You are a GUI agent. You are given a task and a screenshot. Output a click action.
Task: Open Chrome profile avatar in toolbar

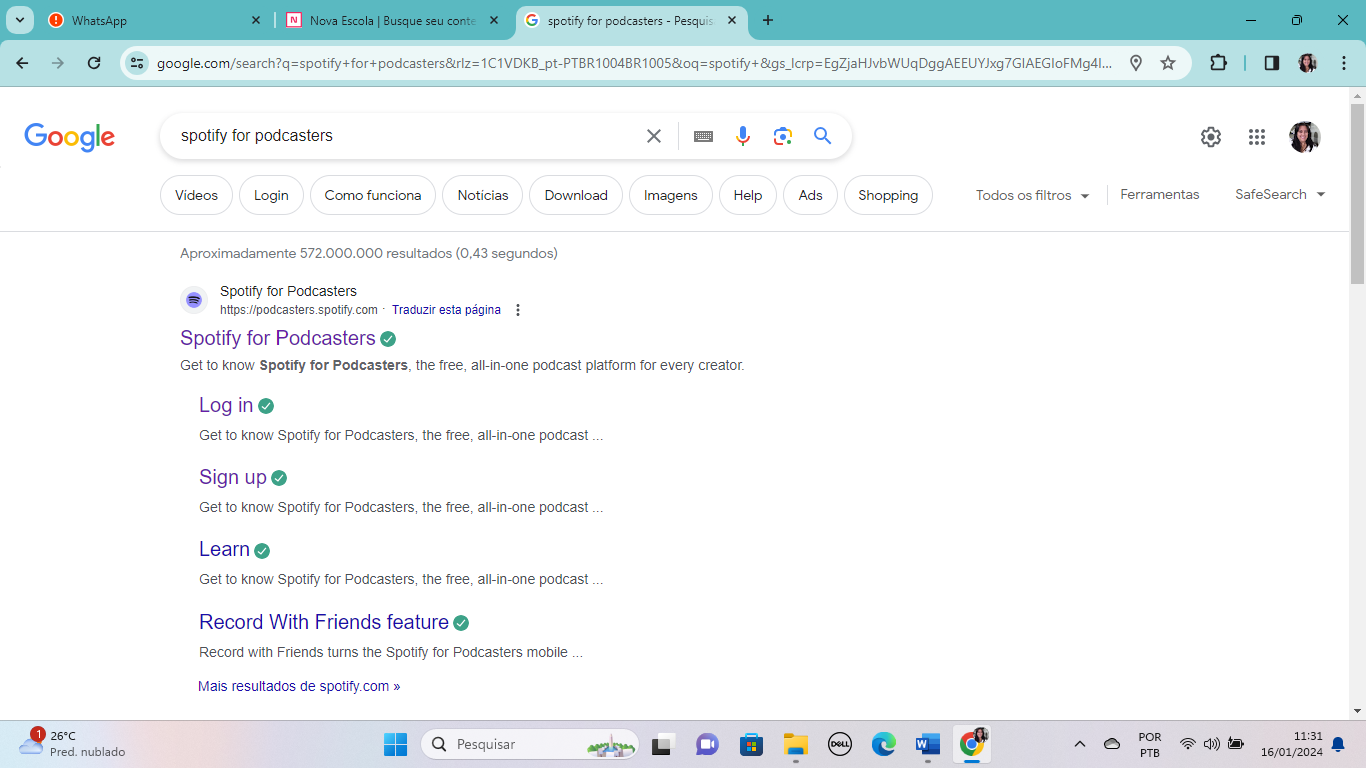point(1307,63)
